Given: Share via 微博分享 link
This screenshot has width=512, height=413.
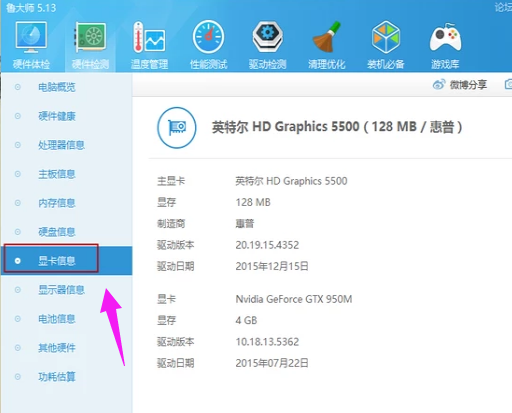Looking at the screenshot, I should pos(460,85).
